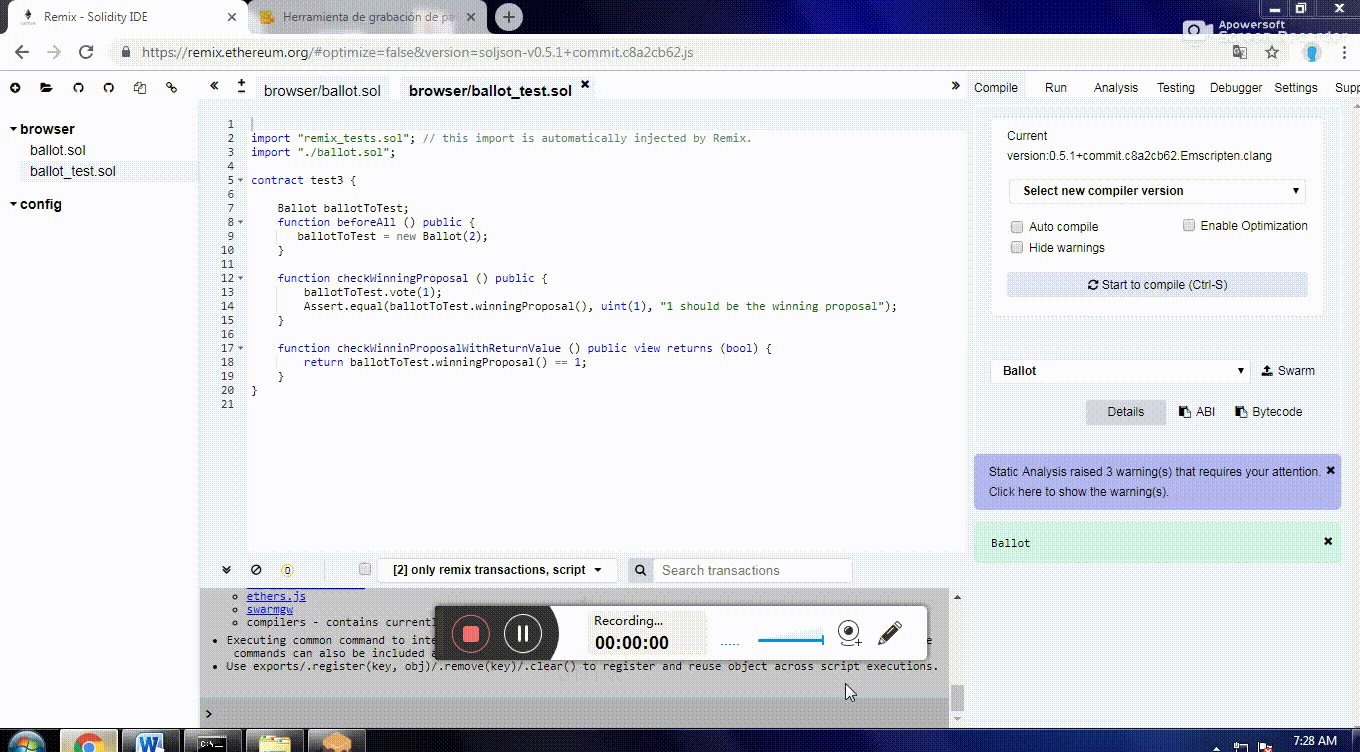Open ballot.sol in the file explorer
The height and width of the screenshot is (752, 1360).
coord(58,150)
